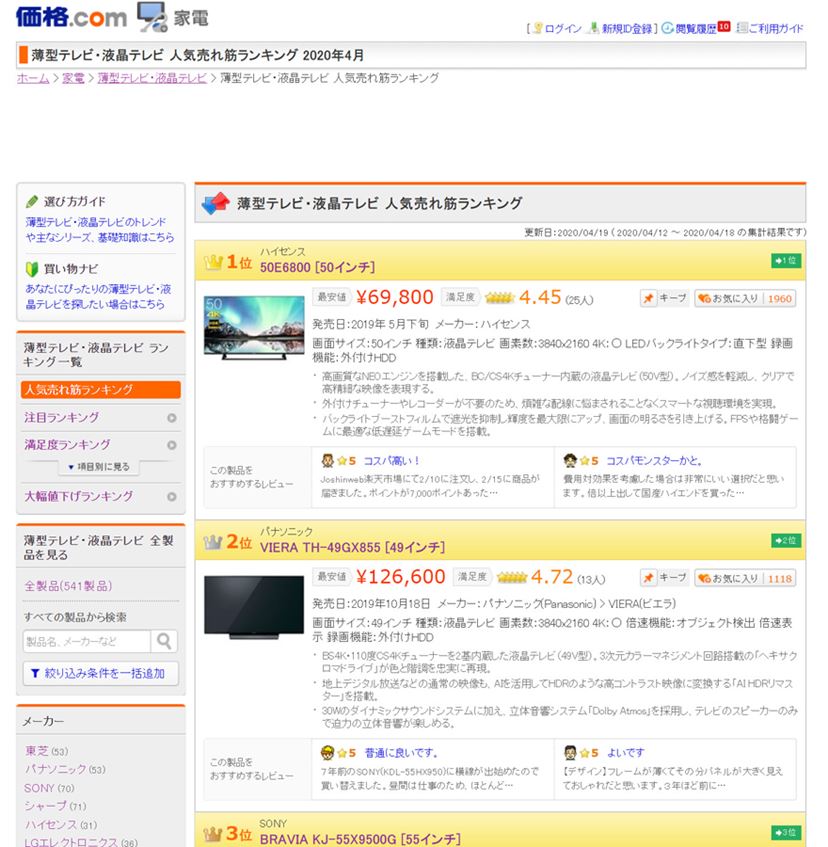828x847 pixels.
Task: Click gold crown icon for 1位
Action: [x=213, y=263]
